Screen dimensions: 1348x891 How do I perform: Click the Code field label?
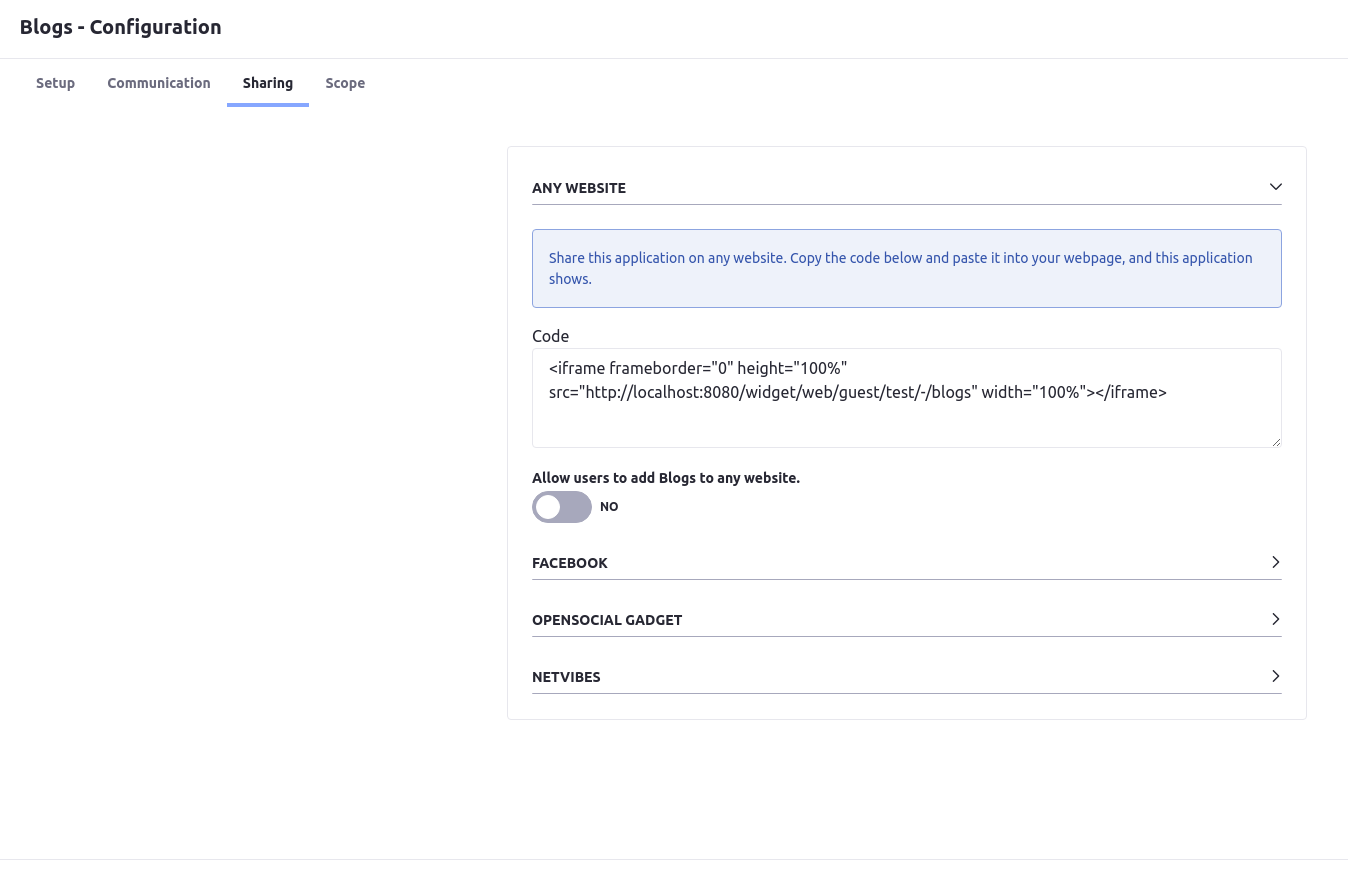click(550, 336)
